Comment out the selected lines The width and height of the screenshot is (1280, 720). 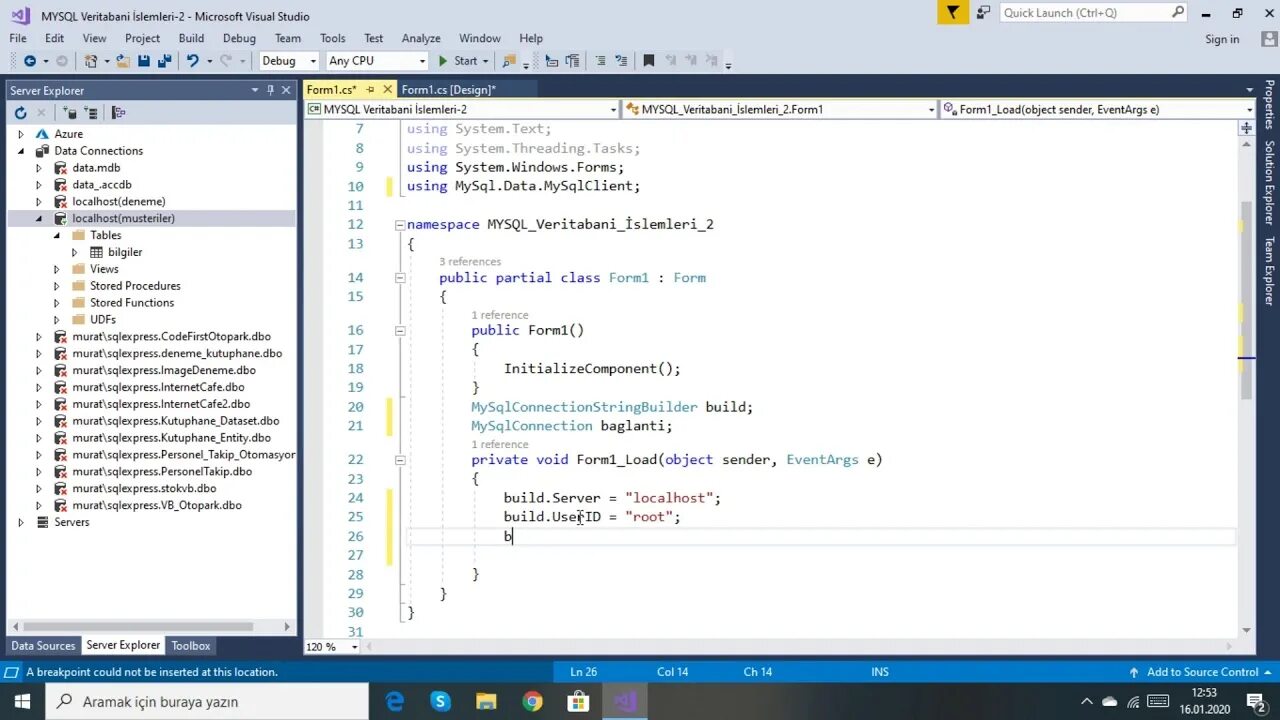tap(602, 61)
